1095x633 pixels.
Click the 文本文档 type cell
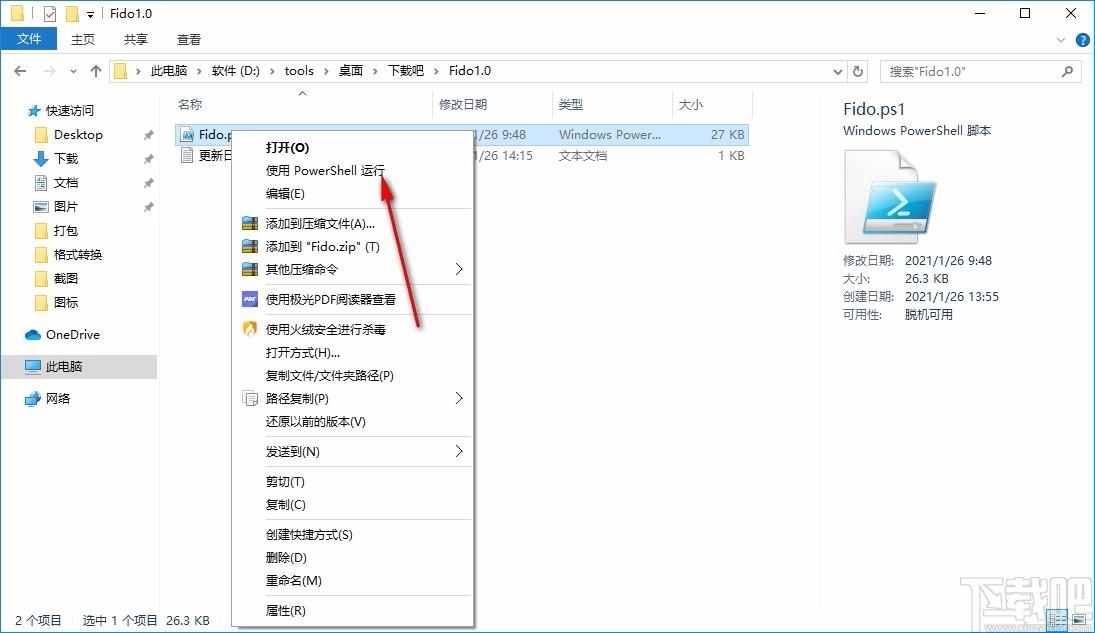(582, 156)
